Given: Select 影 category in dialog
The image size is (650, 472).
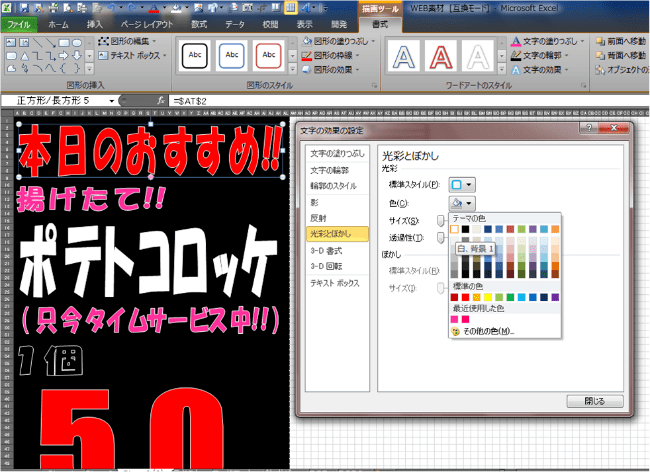Looking at the screenshot, I should click(x=337, y=202).
